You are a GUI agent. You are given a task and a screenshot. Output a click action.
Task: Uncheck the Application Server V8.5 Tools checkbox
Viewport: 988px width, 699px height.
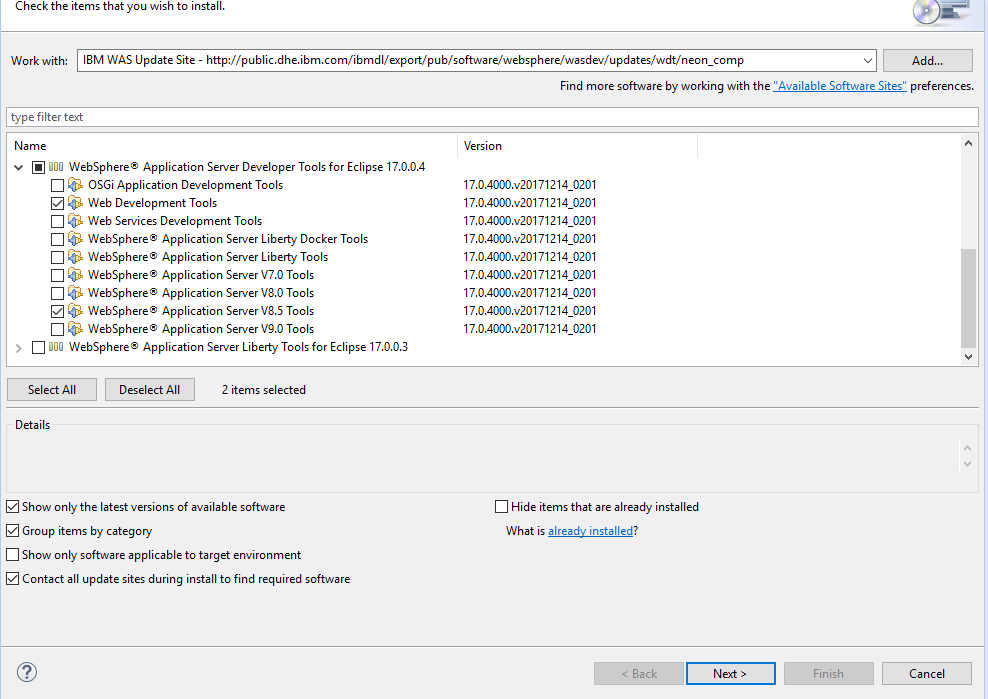pyautogui.click(x=57, y=311)
